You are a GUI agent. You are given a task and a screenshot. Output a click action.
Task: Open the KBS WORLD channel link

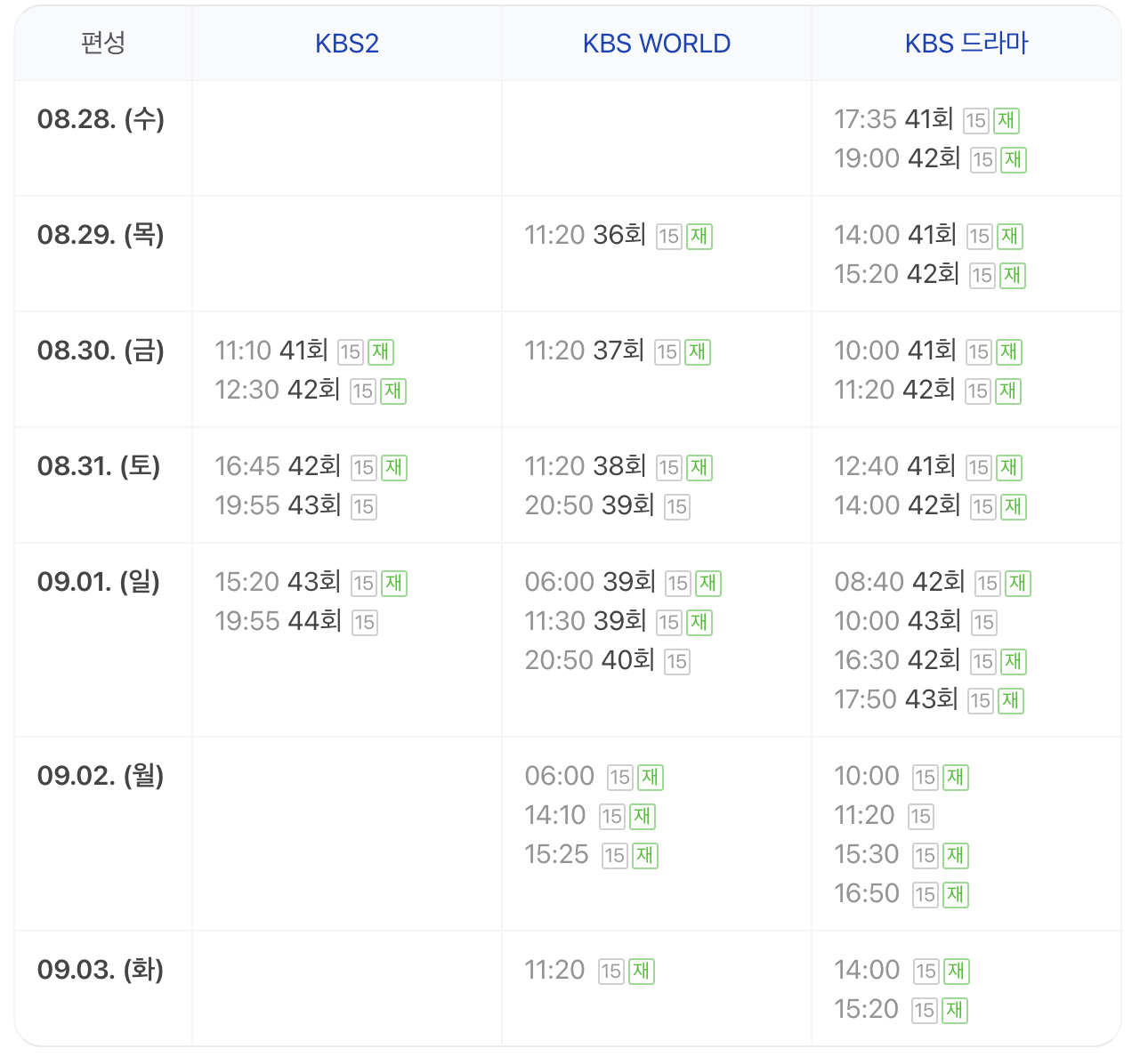click(657, 44)
